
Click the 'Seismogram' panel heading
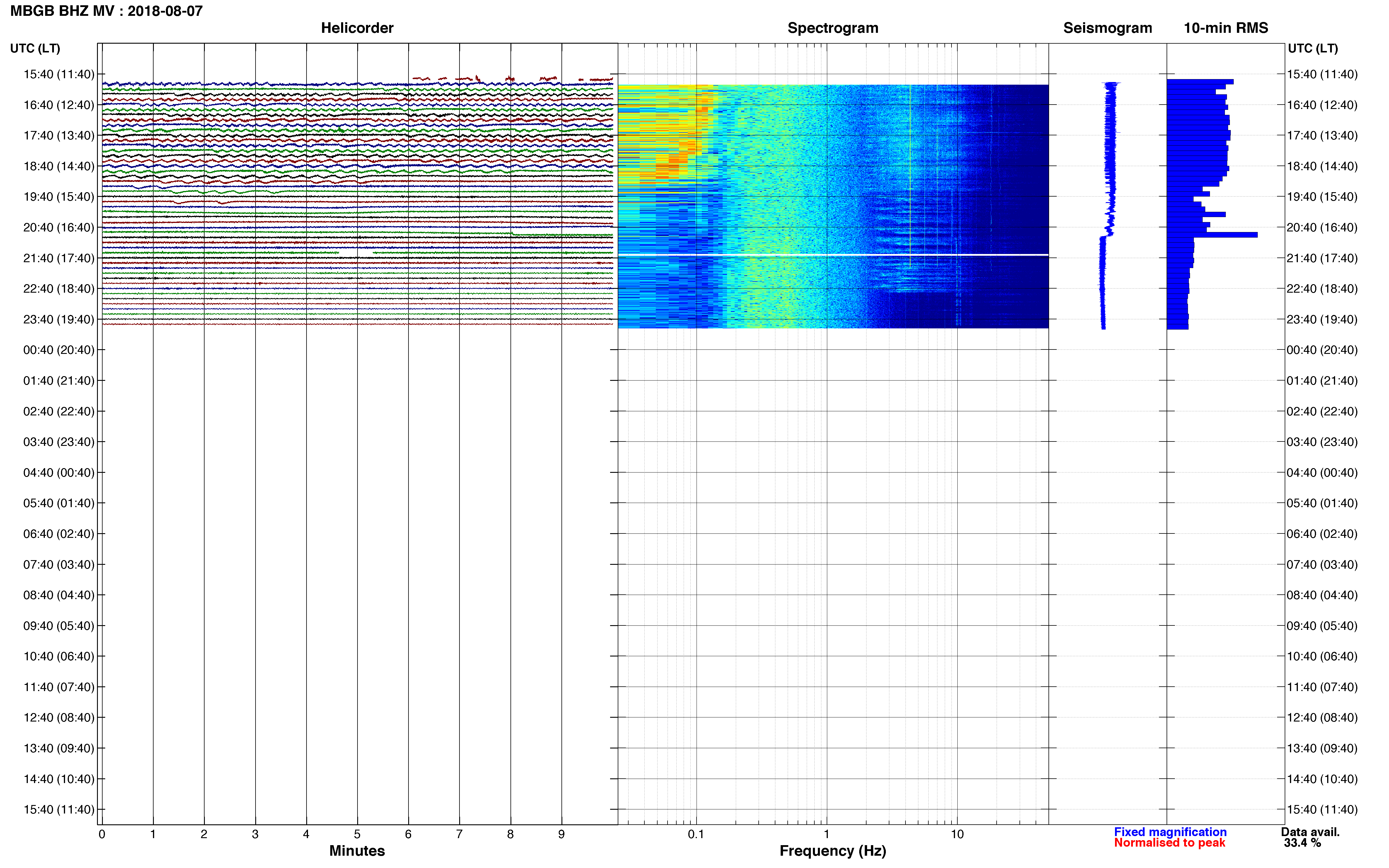1107,28
